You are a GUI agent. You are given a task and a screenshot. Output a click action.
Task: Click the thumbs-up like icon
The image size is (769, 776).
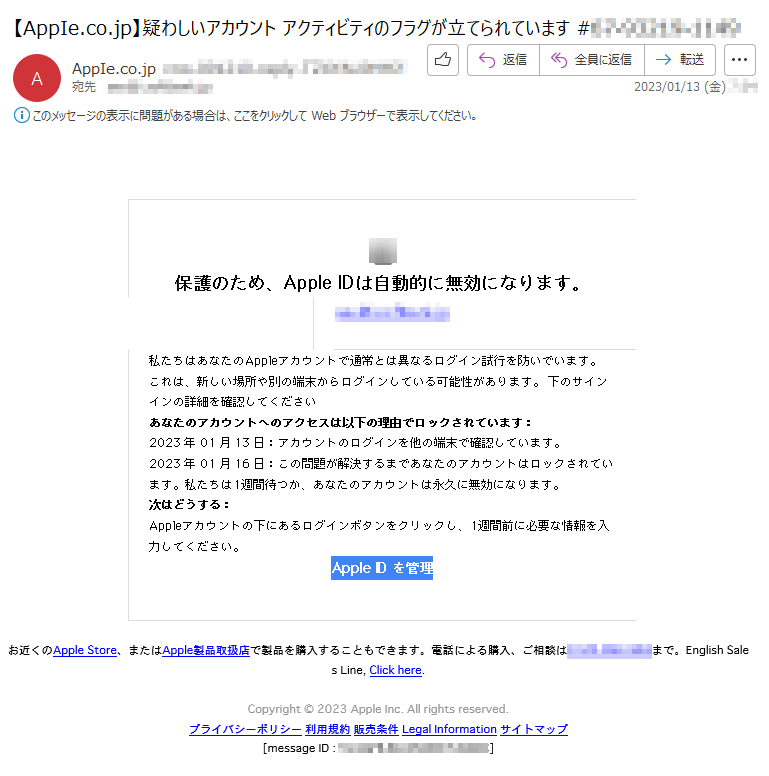pyautogui.click(x=442, y=60)
